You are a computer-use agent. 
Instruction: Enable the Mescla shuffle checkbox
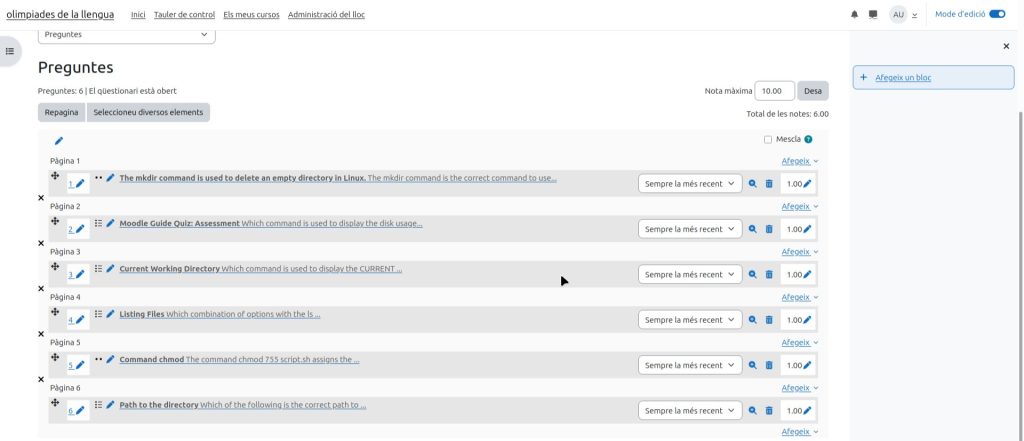768,140
